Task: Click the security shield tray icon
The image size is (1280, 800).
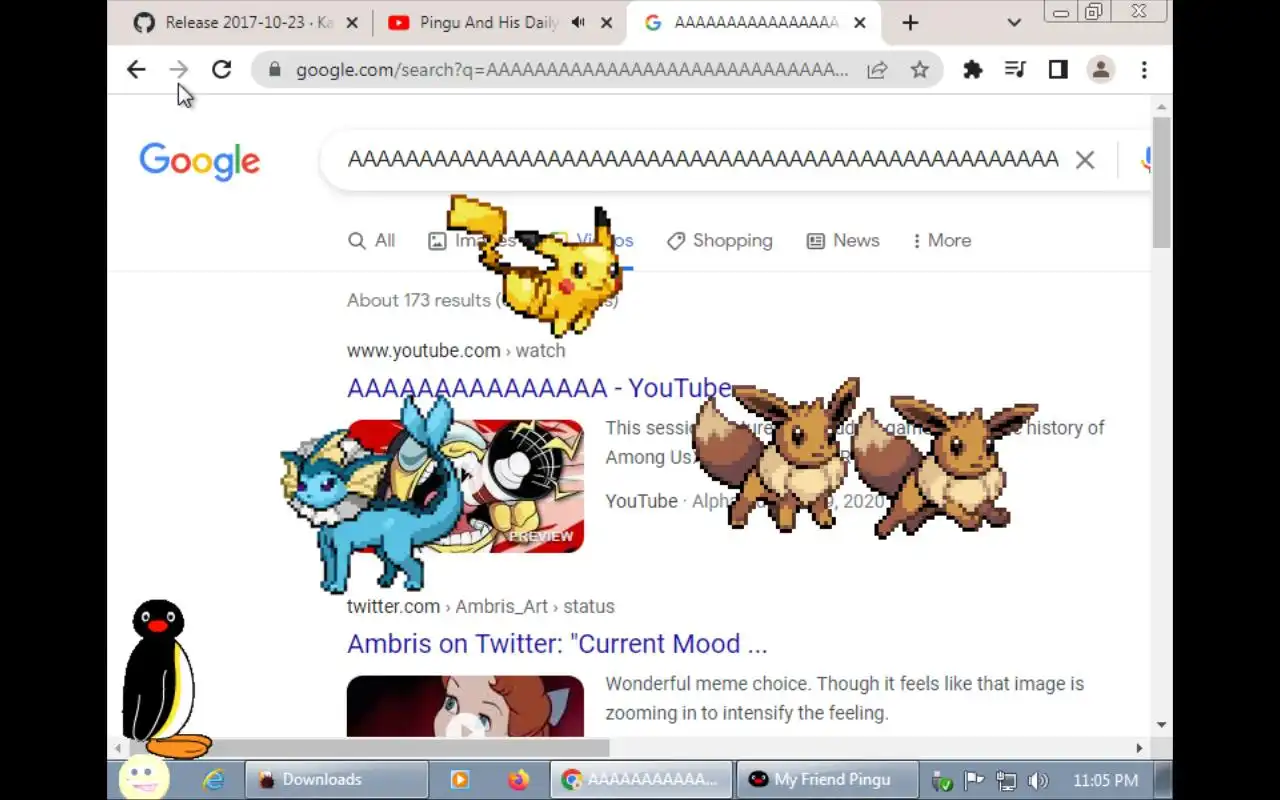Action: tap(941, 781)
